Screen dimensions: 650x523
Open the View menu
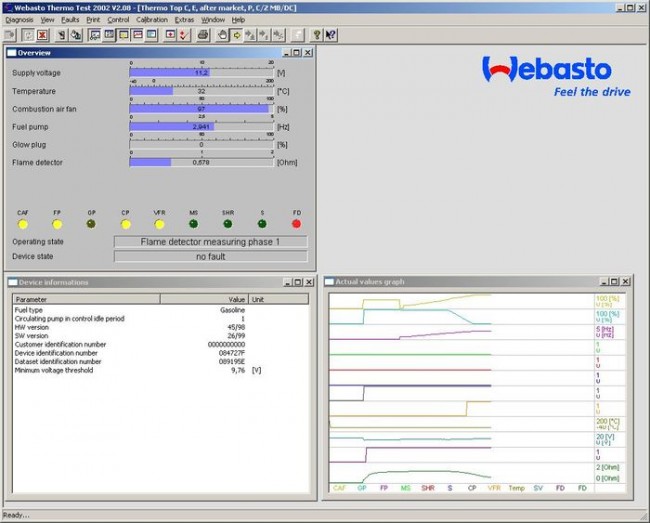click(47, 20)
